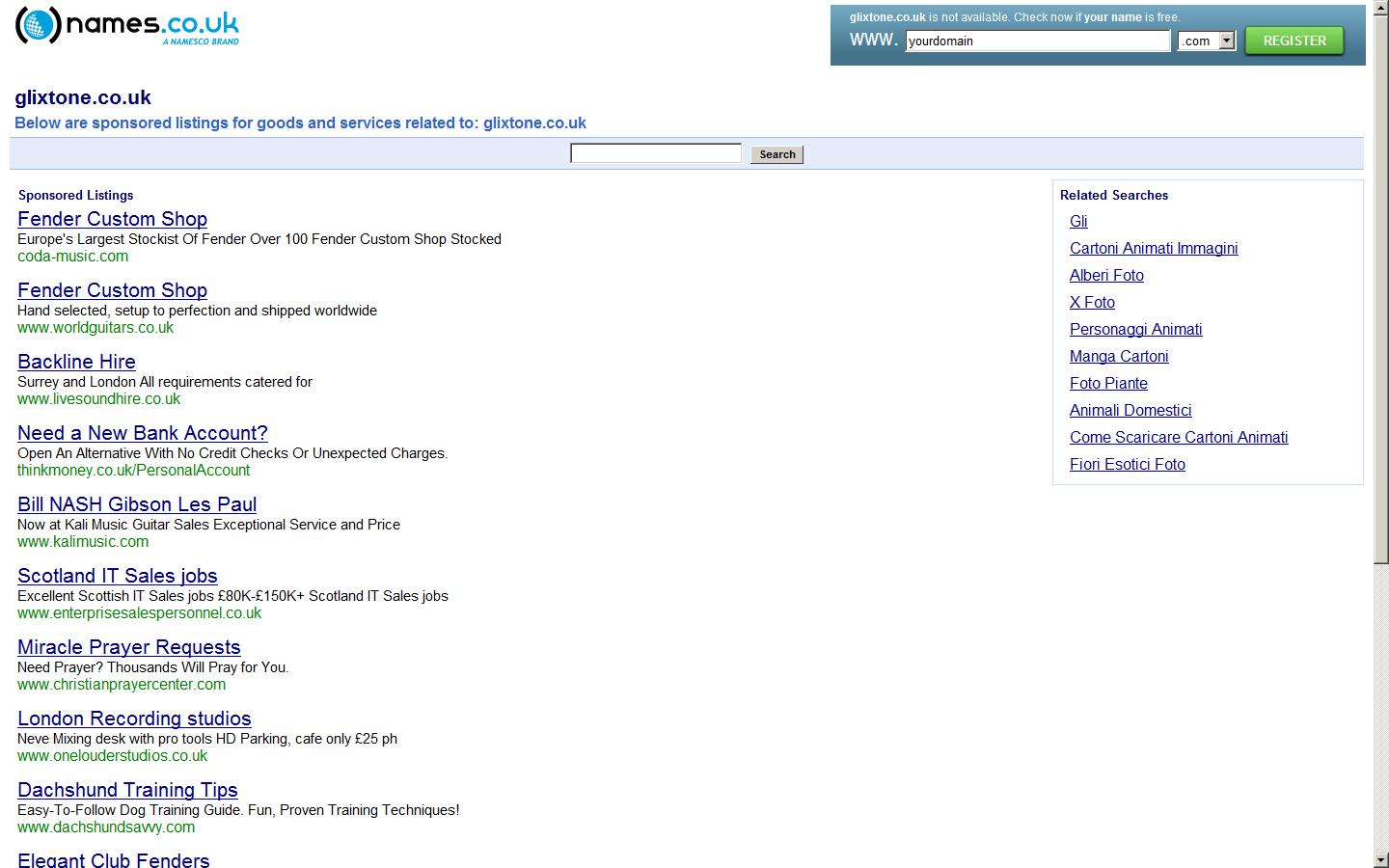Click the scrollbar down arrow
This screenshot has height=868, width=1389.
(1380, 858)
